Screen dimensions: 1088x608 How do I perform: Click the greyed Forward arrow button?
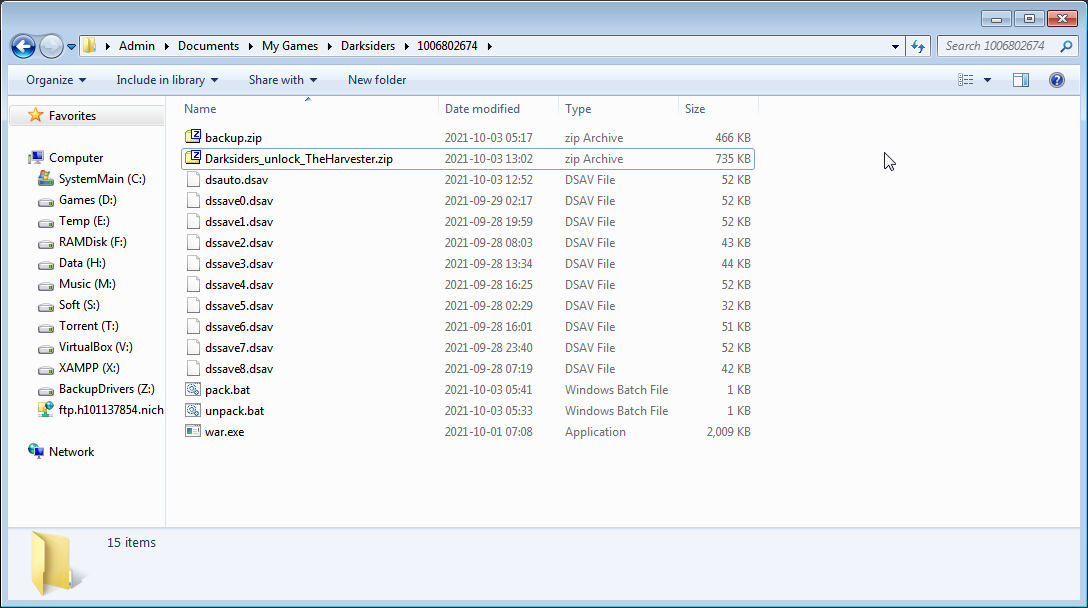[51, 47]
